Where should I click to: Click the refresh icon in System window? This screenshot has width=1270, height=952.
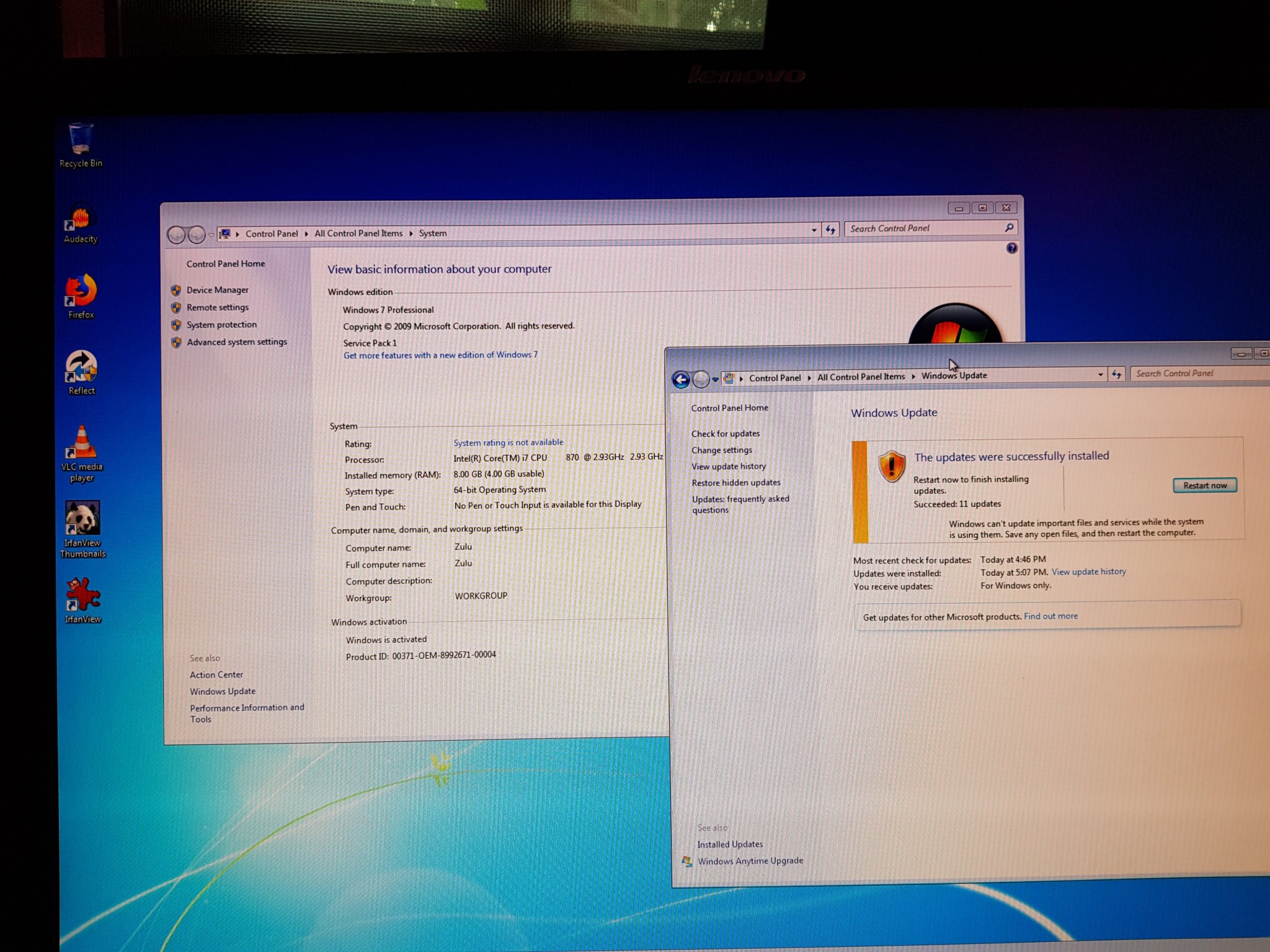coord(830,231)
